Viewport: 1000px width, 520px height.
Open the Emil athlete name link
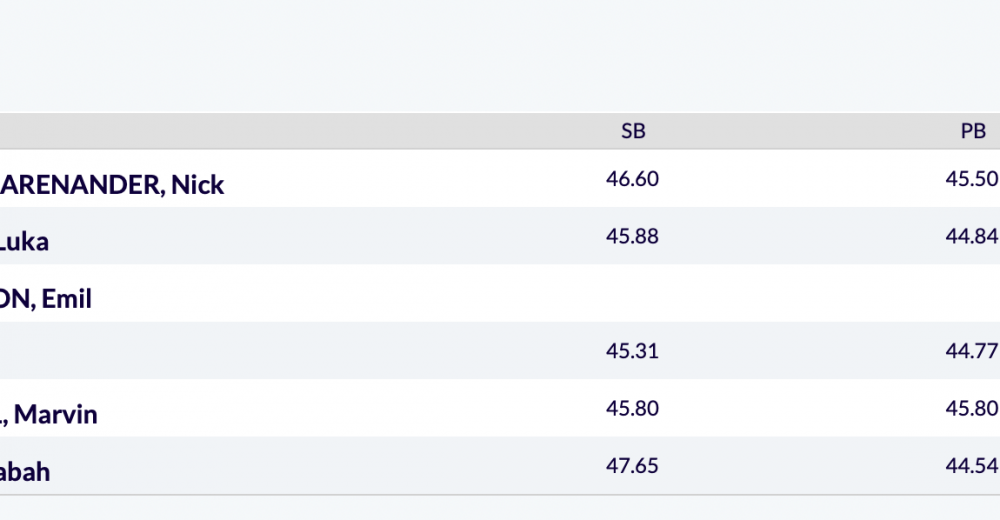(46, 299)
